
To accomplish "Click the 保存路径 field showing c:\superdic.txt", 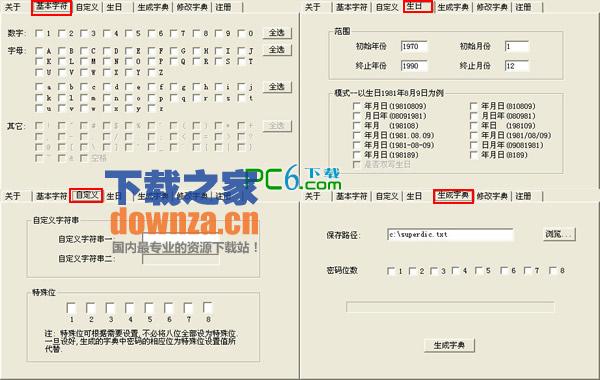I will pyautogui.click(x=450, y=235).
